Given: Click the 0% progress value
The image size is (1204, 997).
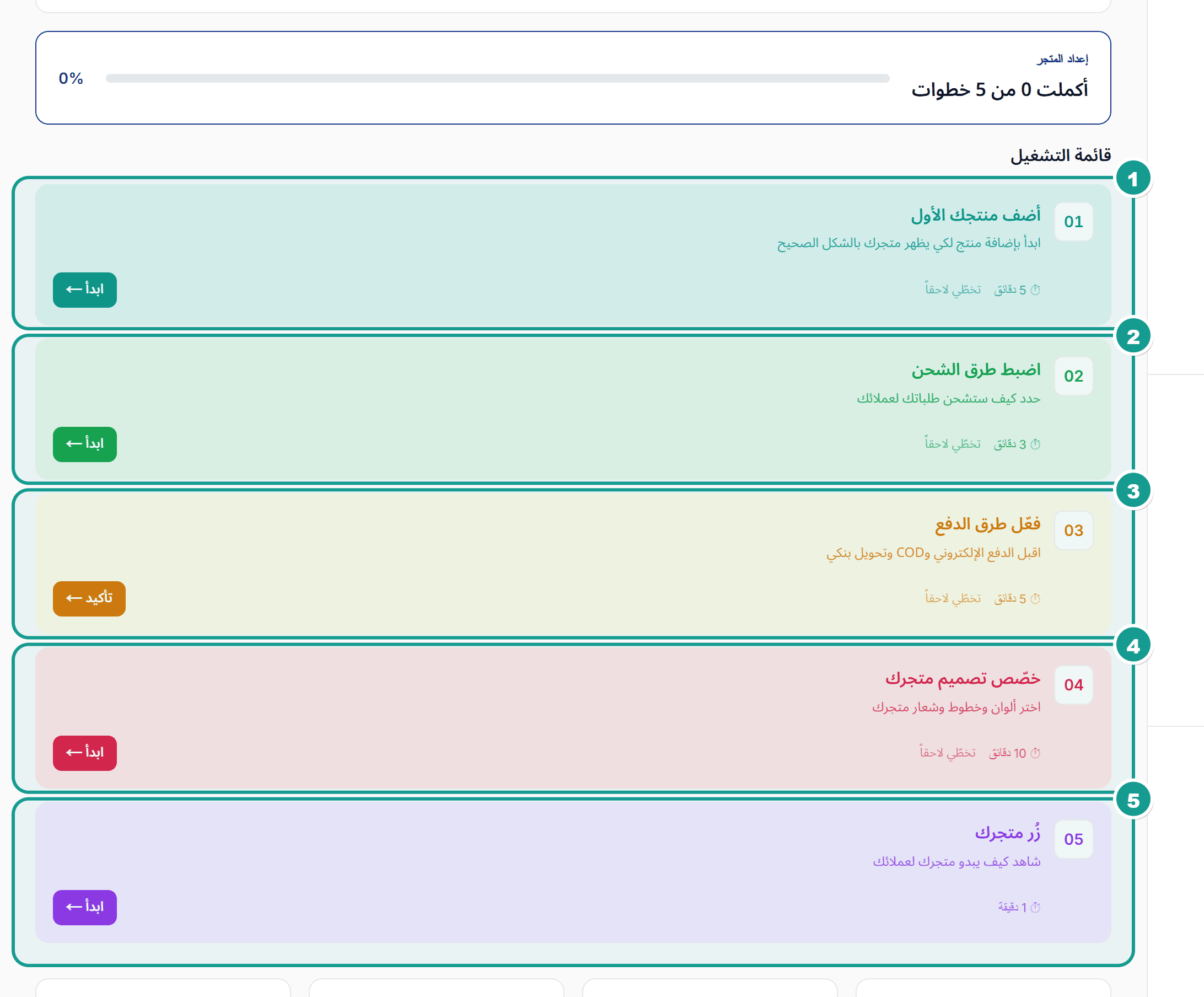Looking at the screenshot, I should [x=71, y=78].
